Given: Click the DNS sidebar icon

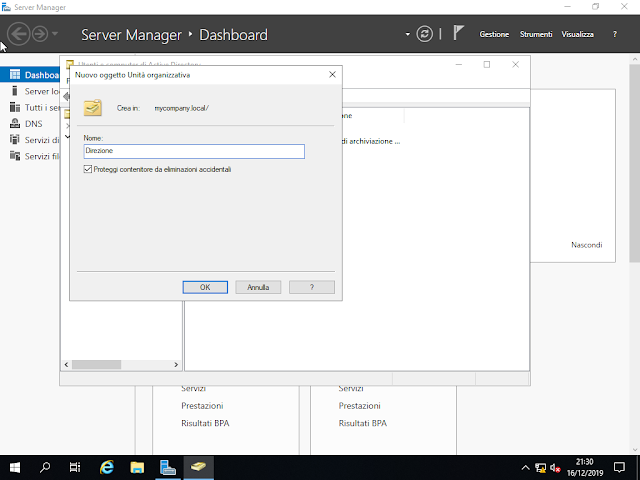Looking at the screenshot, I should [15, 123].
